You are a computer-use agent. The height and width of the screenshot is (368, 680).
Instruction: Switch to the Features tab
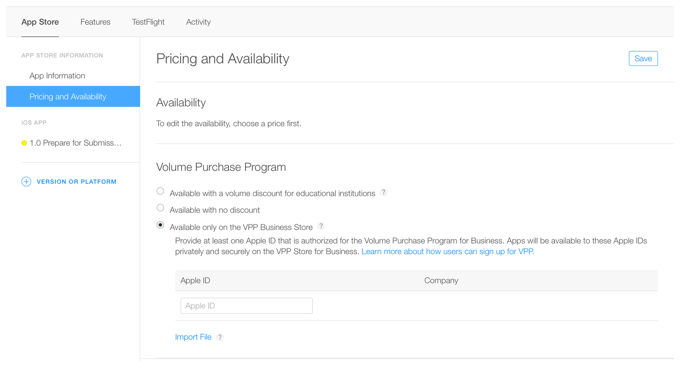(x=95, y=22)
